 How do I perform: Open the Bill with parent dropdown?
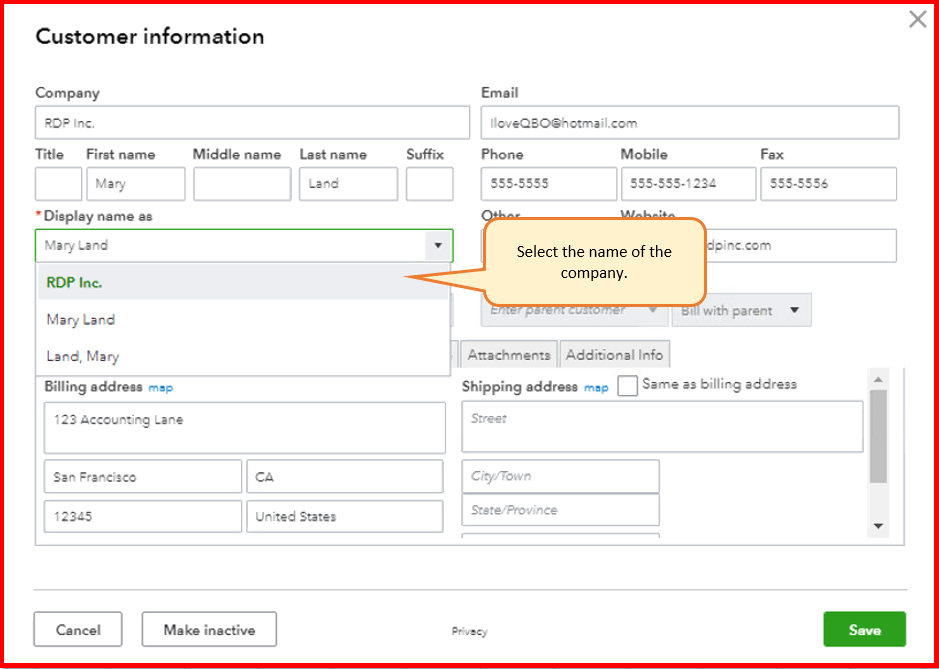[741, 310]
